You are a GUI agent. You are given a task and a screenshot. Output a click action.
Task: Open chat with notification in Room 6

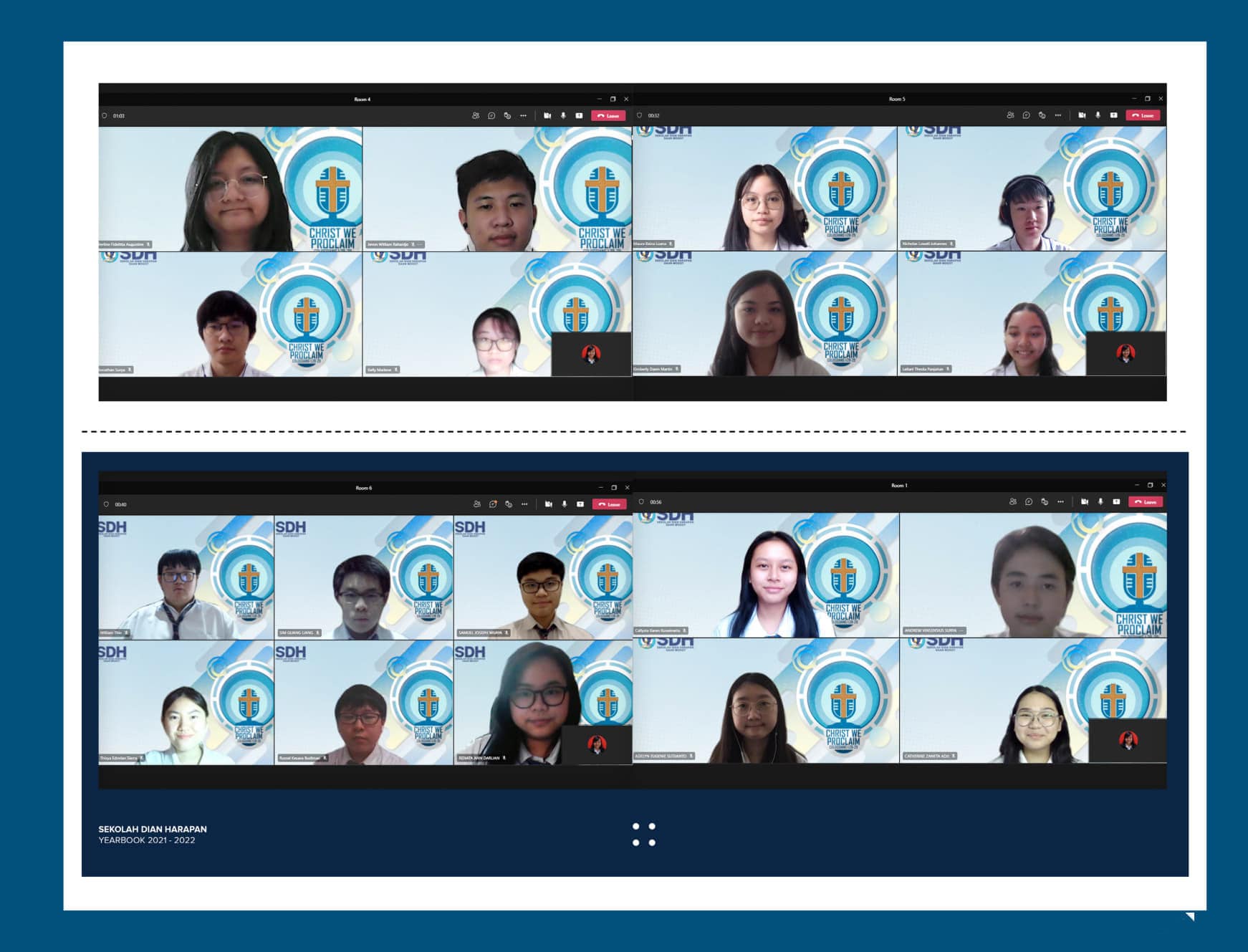coord(493,504)
